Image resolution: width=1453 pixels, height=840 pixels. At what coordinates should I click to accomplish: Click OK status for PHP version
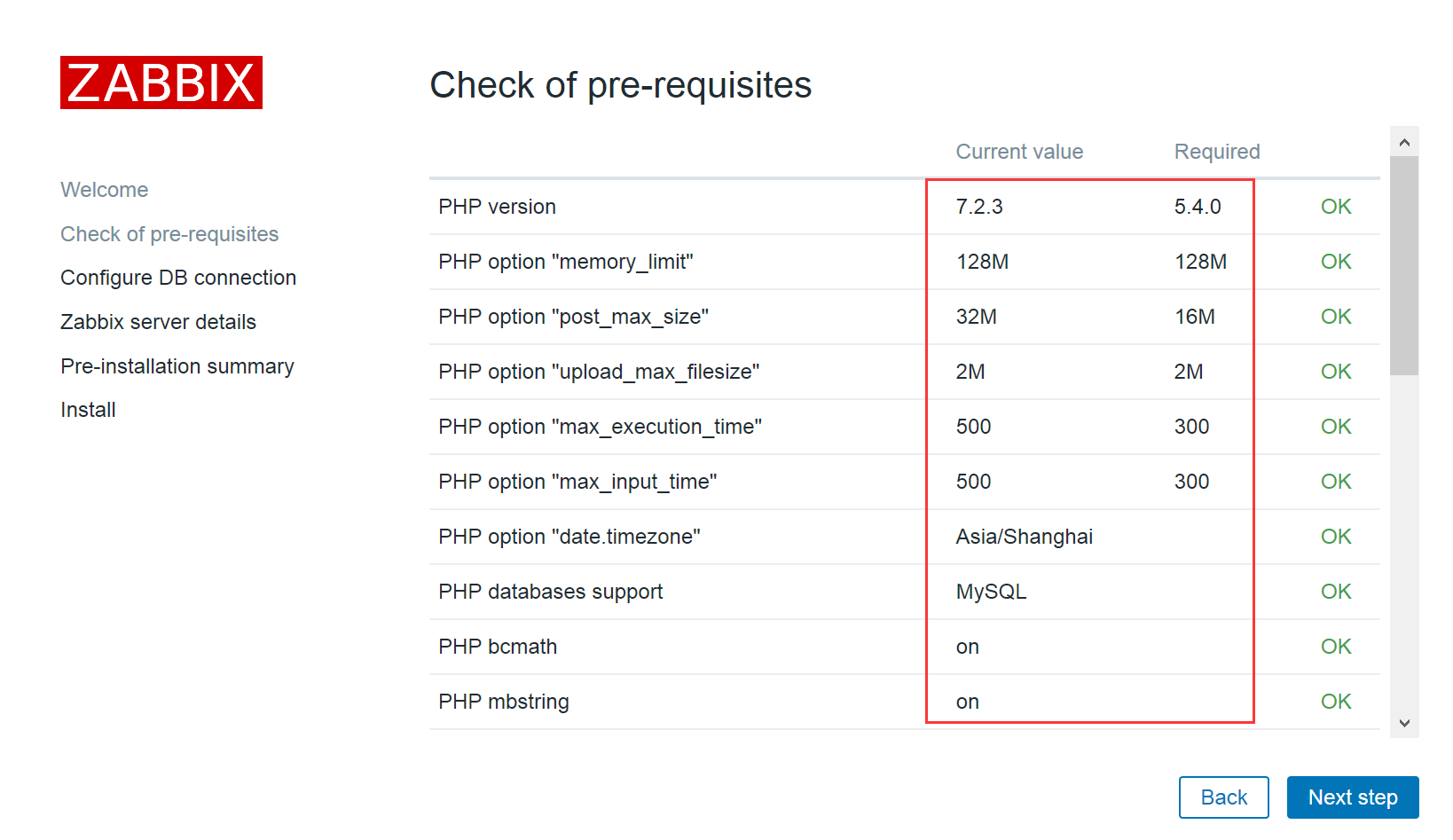pos(1336,207)
